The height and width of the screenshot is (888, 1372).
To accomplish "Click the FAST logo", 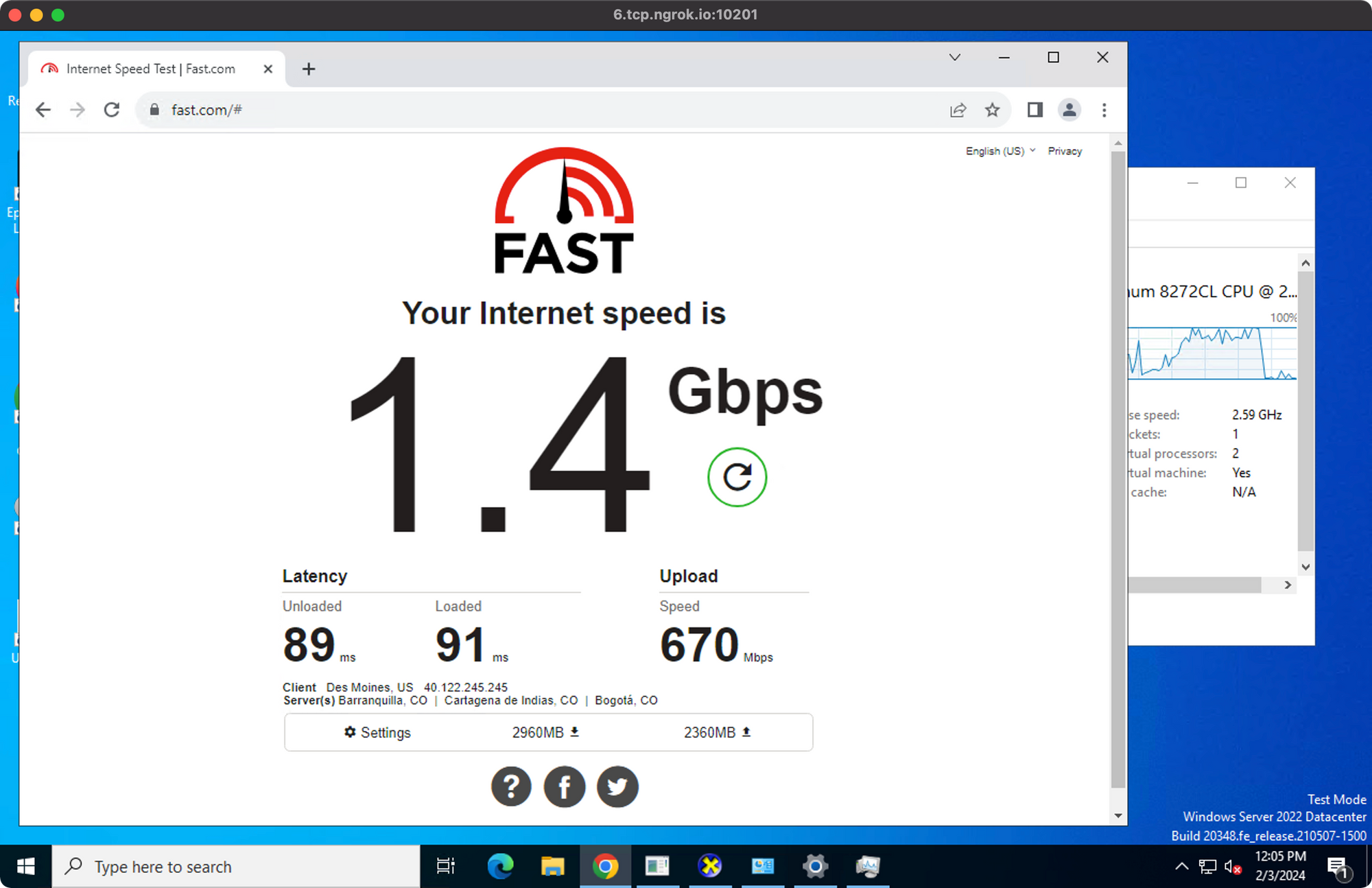I will pyautogui.click(x=564, y=211).
